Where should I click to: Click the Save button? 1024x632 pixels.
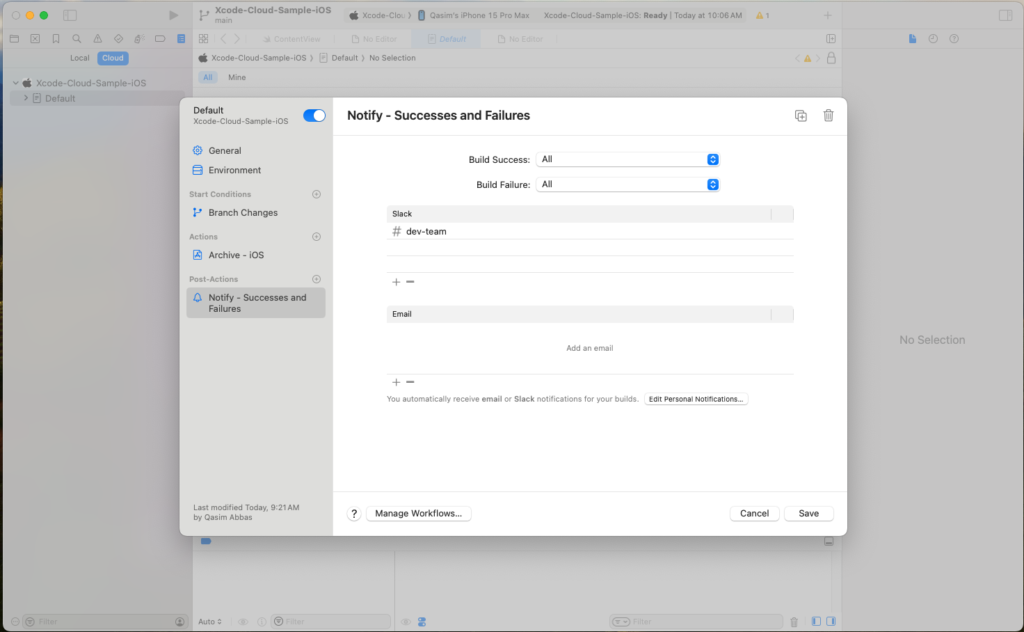[808, 514]
